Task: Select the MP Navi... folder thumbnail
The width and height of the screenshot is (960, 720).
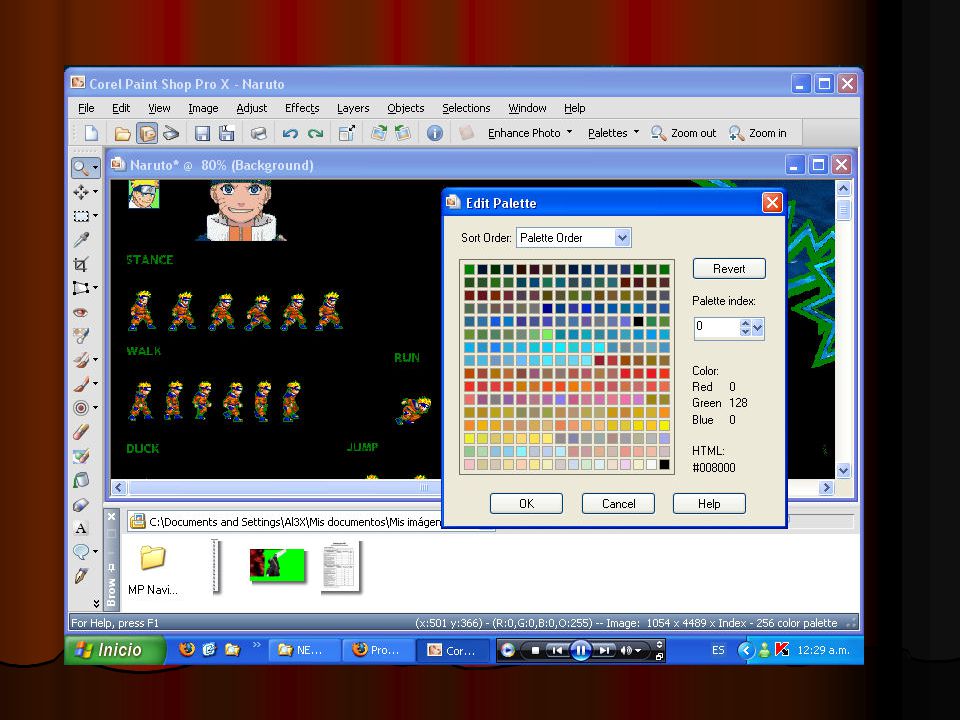Action: pos(152,569)
